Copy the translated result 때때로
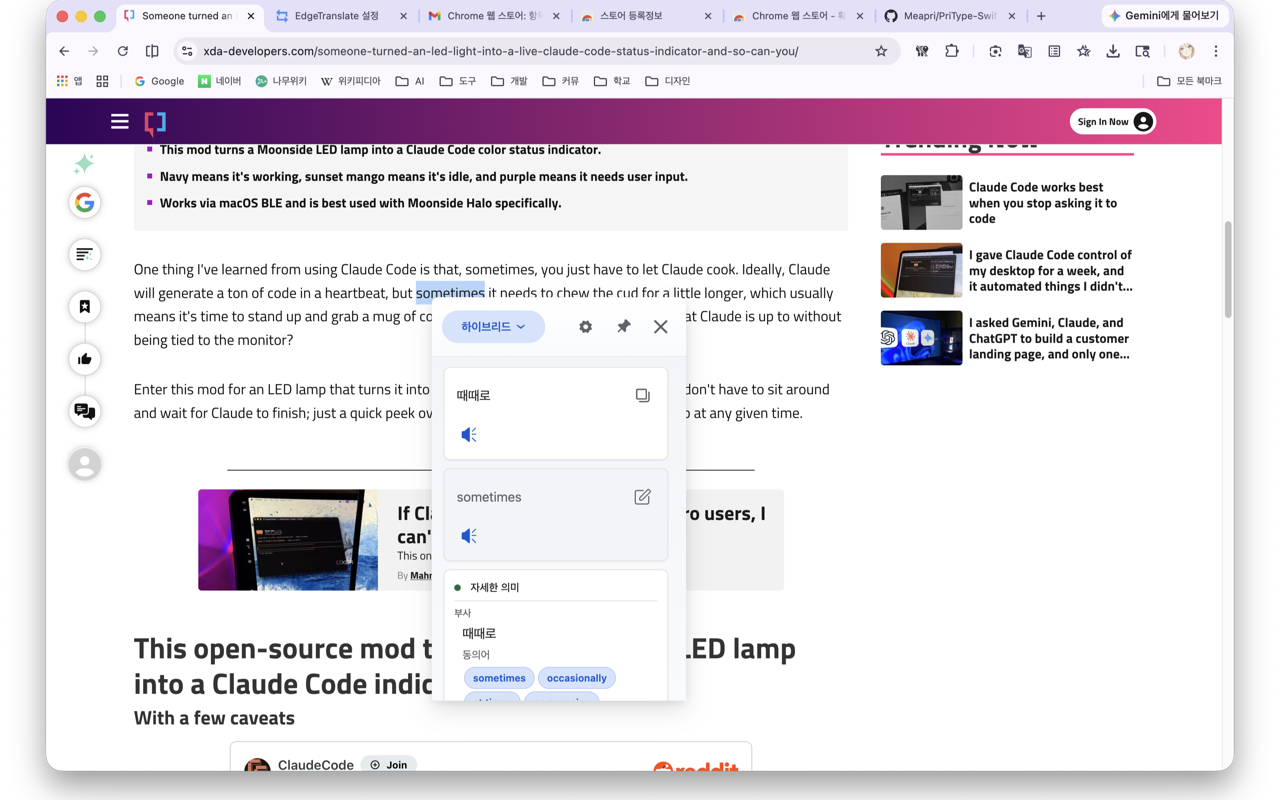This screenshot has height=800, width=1280. tap(642, 395)
